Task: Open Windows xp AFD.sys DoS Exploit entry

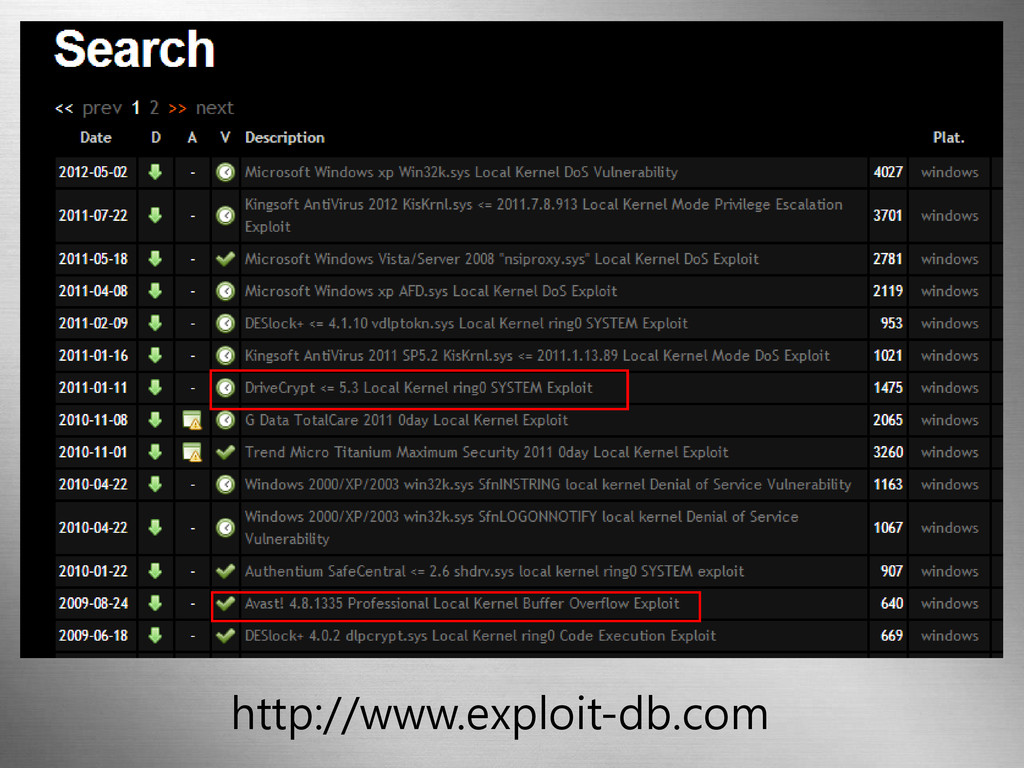Action: pyautogui.click(x=431, y=291)
